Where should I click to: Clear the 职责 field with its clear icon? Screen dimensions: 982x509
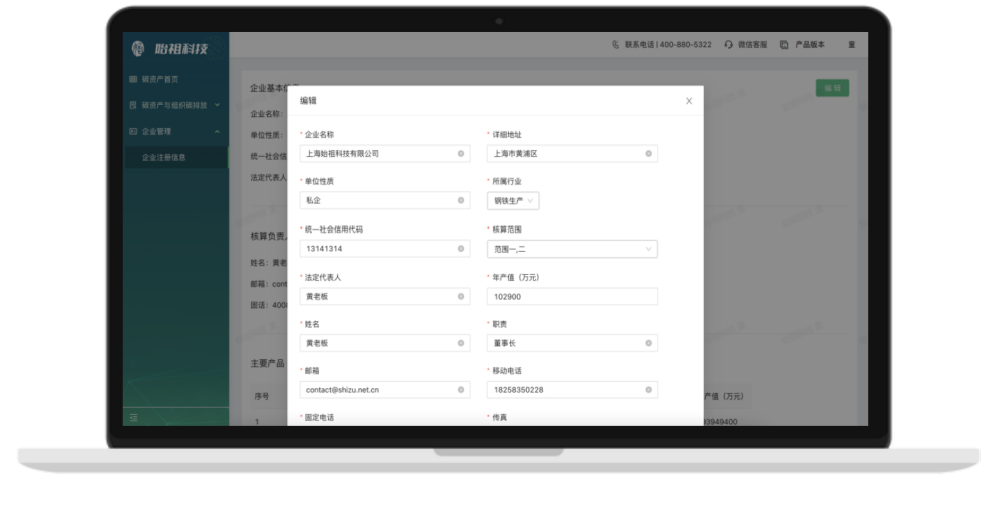648,343
